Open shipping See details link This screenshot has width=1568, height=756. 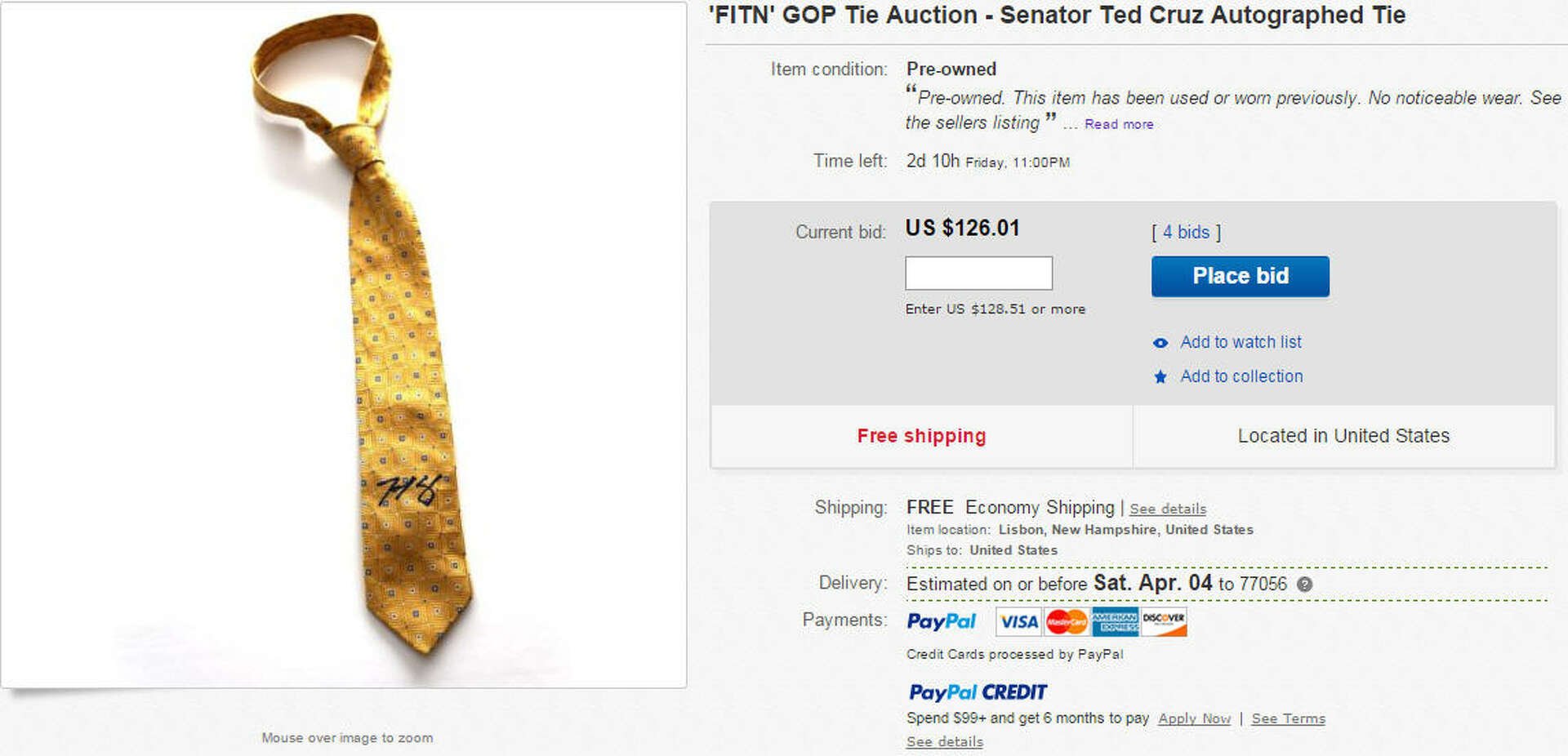1168,509
